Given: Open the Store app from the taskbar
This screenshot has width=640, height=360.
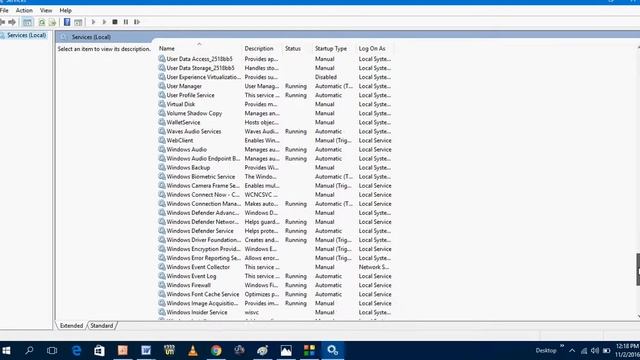Looking at the screenshot, I should (99, 350).
